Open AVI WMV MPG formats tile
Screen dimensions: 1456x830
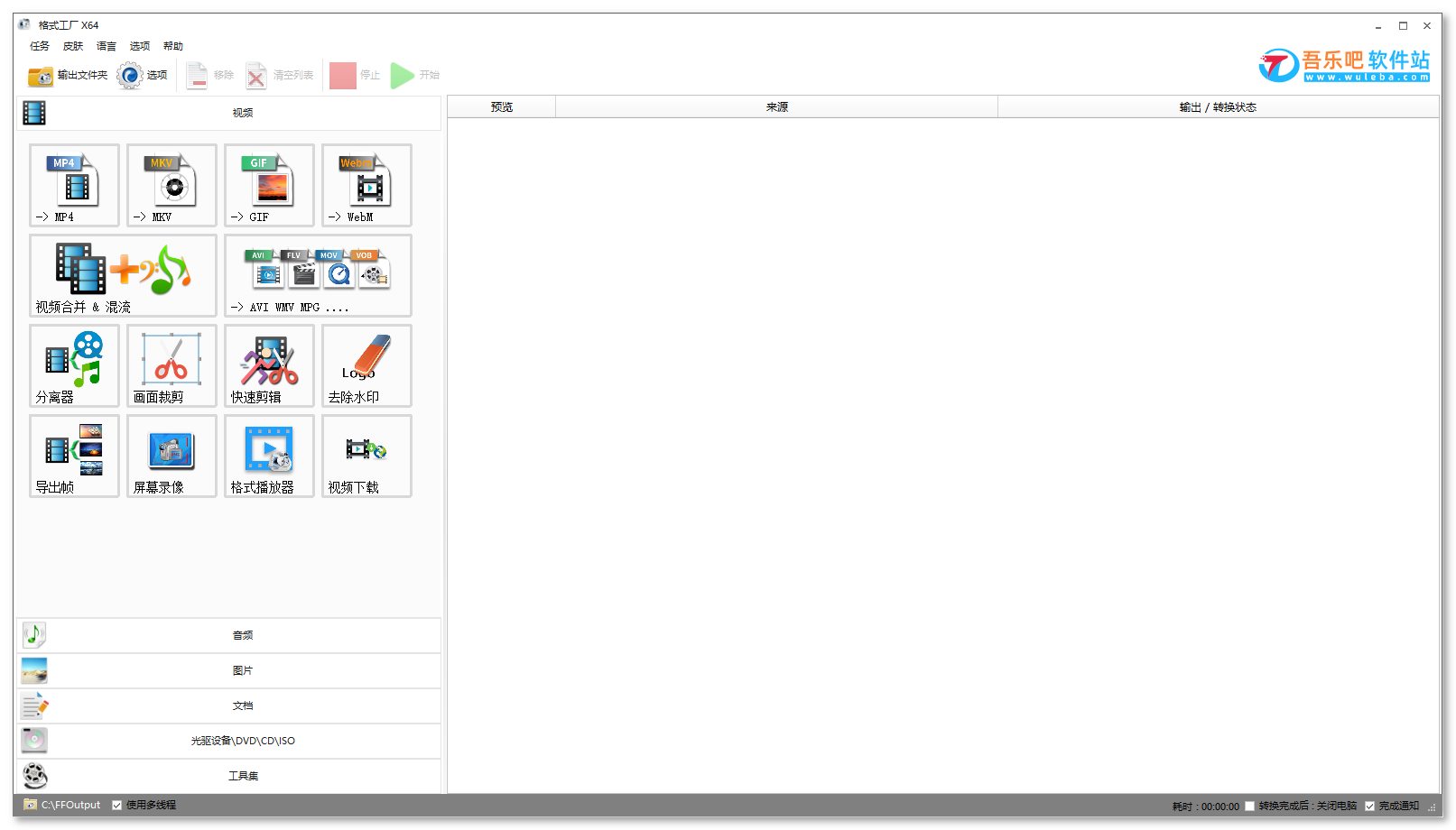pos(318,275)
